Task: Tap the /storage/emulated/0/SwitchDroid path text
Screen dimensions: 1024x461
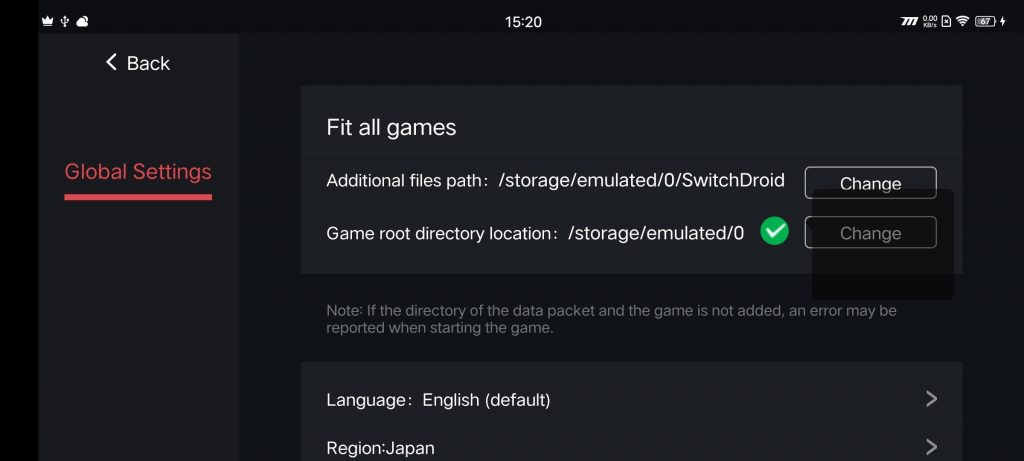Action: (641, 180)
